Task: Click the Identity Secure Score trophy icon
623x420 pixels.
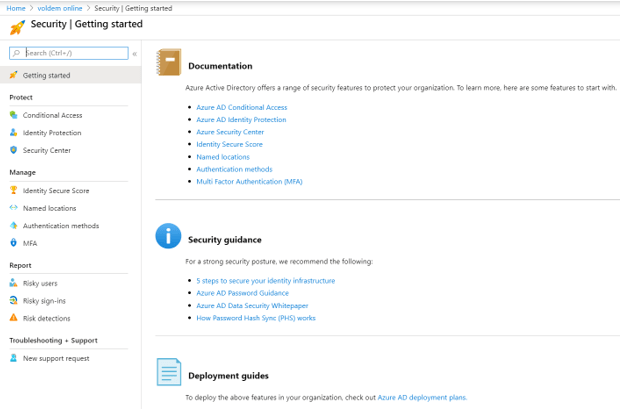Action: coord(13,190)
